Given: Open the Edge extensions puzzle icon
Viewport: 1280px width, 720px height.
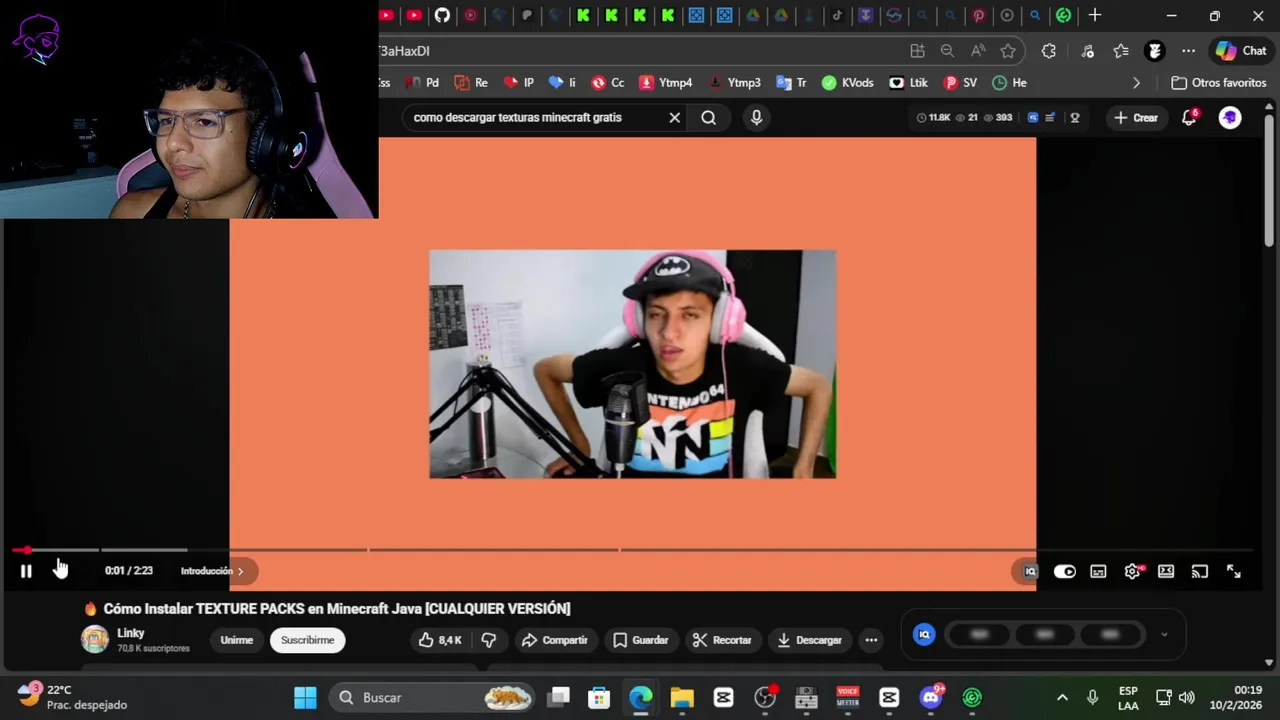Looking at the screenshot, I should (1048, 51).
